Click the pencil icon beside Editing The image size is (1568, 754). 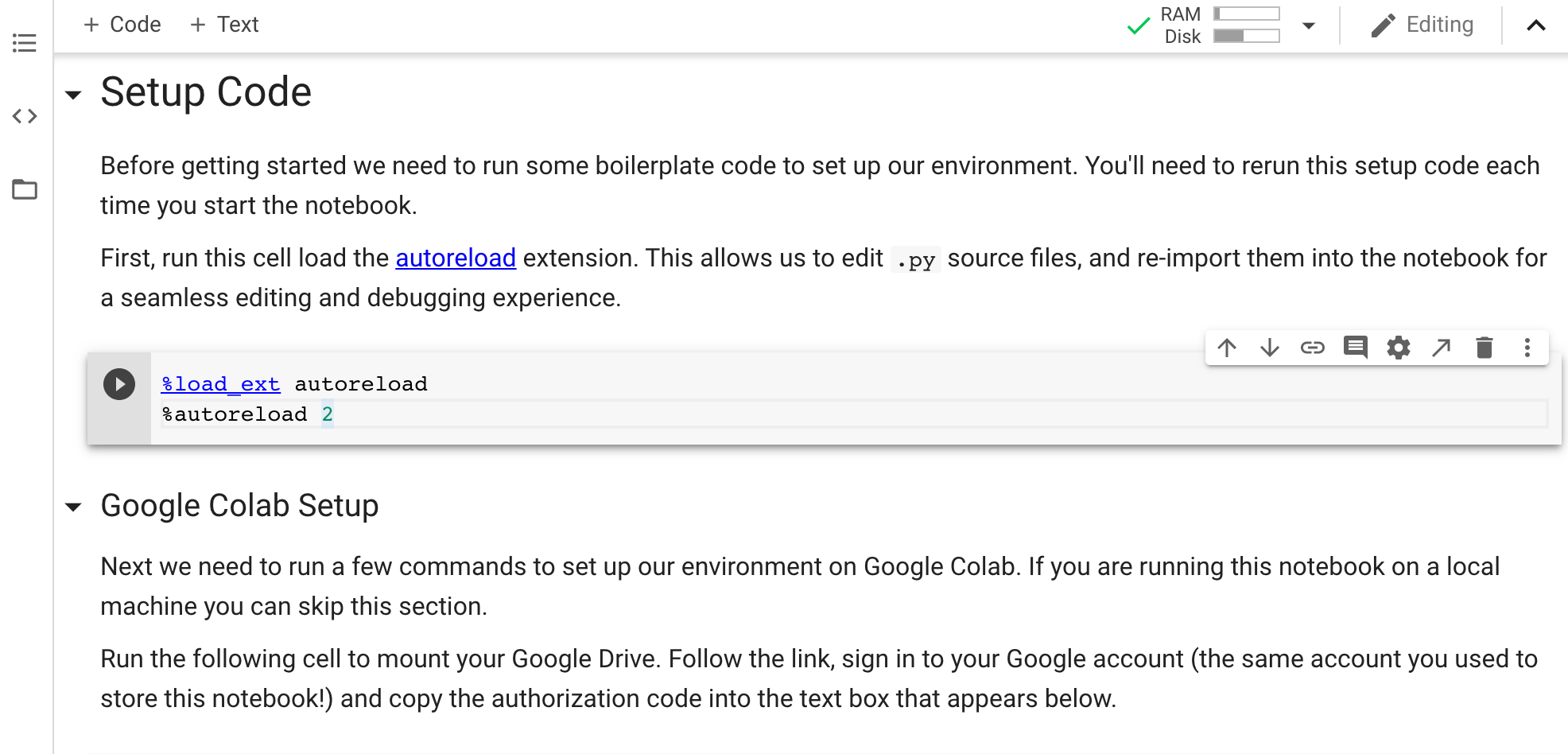[x=1384, y=25]
